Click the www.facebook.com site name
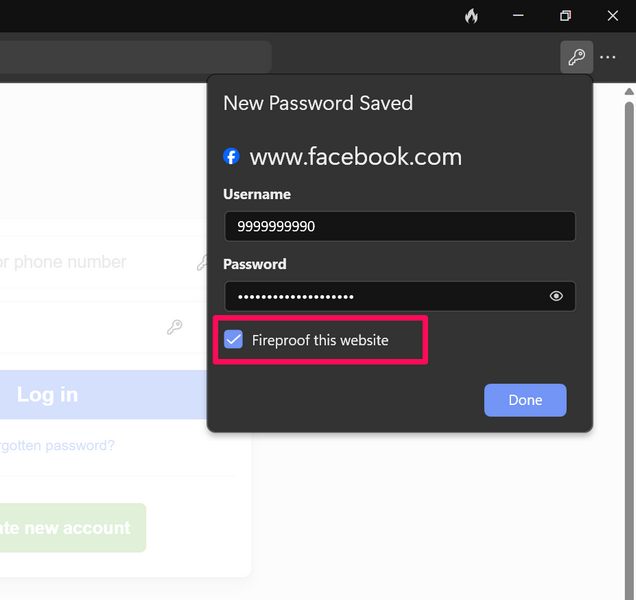 point(355,157)
